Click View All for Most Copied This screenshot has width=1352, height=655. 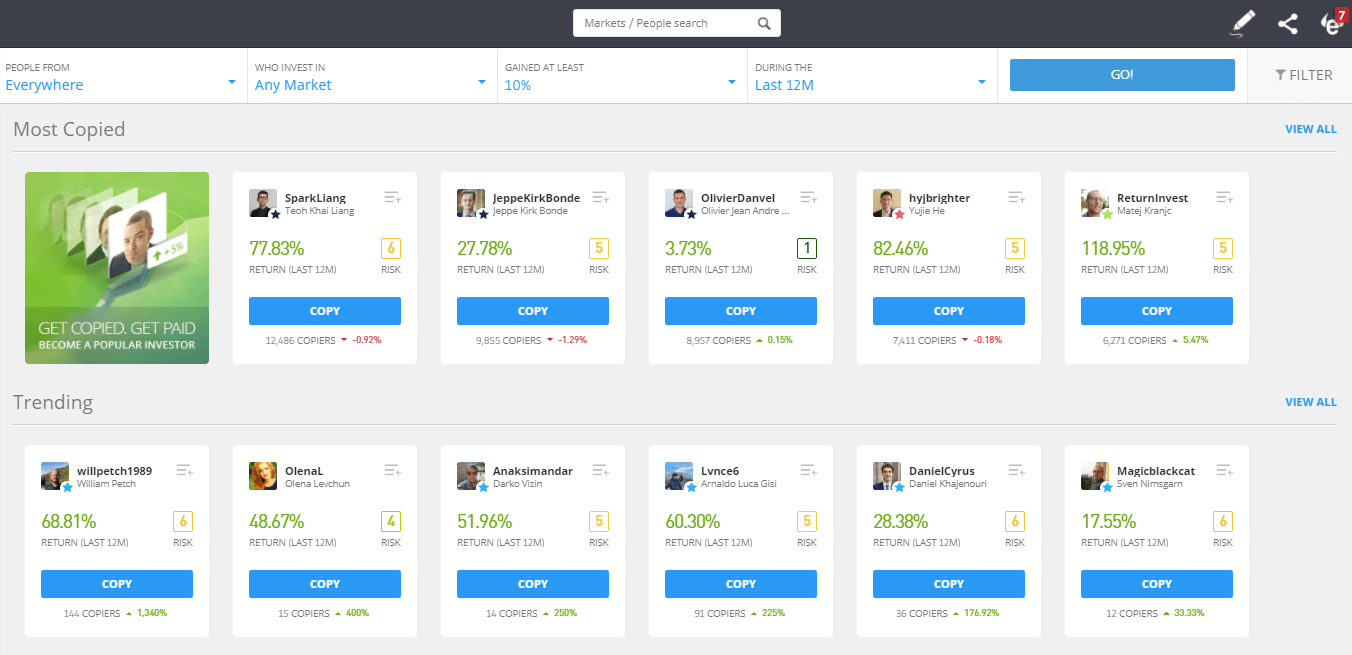click(1310, 129)
